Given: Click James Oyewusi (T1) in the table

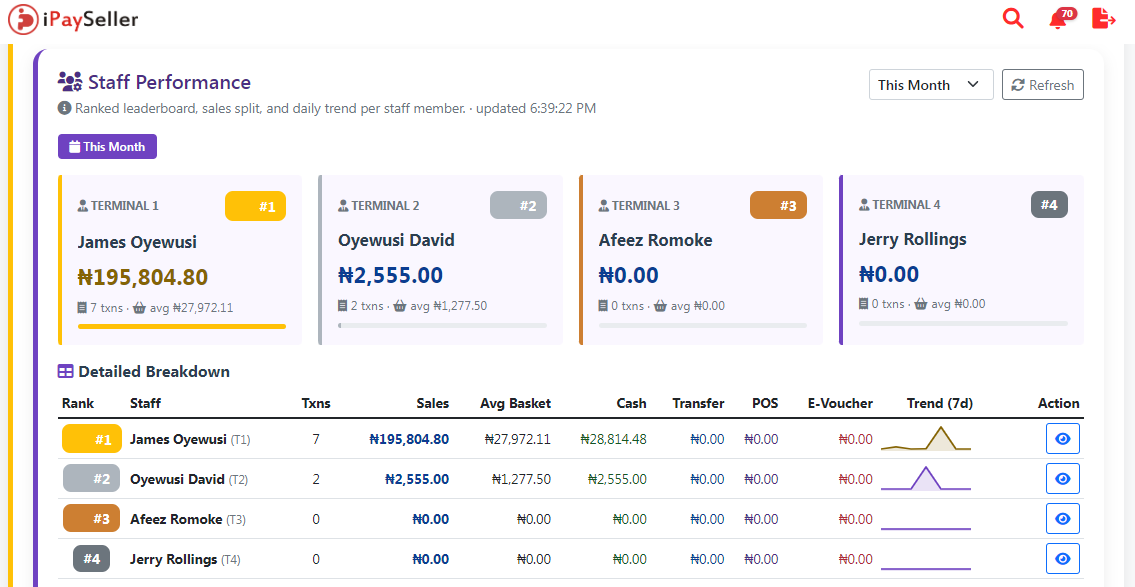Looking at the screenshot, I should [x=190, y=439].
